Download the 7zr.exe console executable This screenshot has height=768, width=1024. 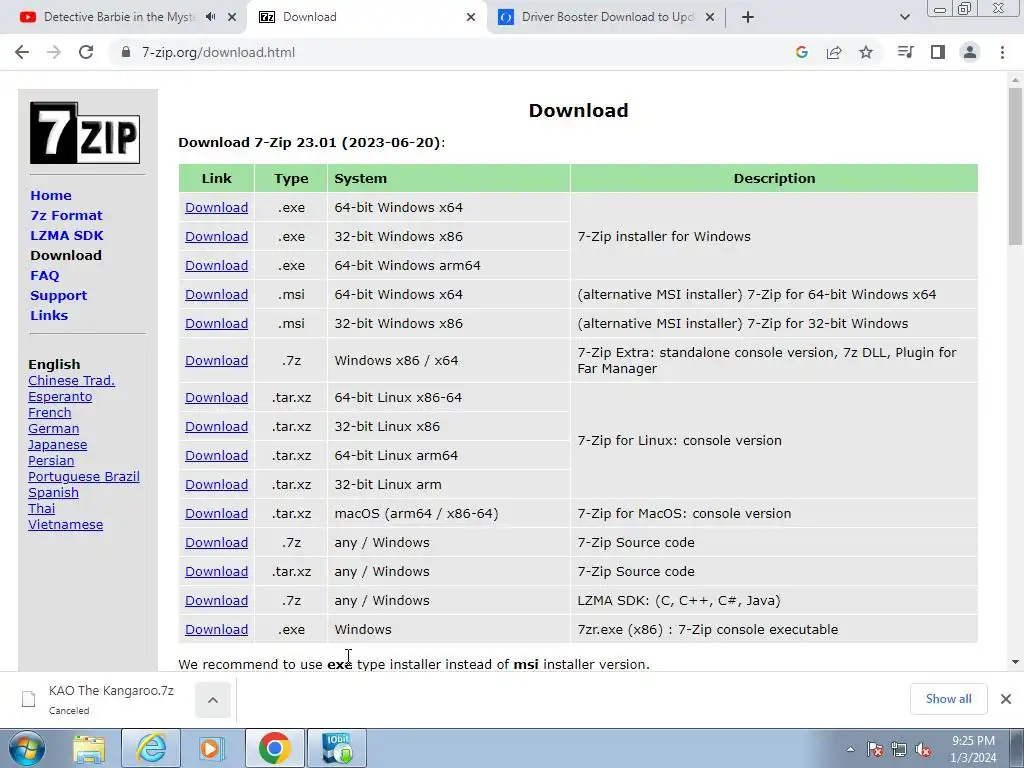pos(216,630)
